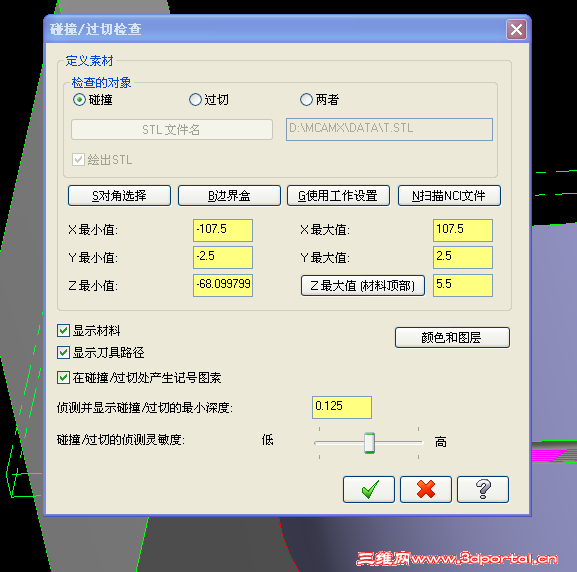Click the 侦测并显示碰撞/过切的最小深度 label
577x572 pixels.
tap(145, 407)
